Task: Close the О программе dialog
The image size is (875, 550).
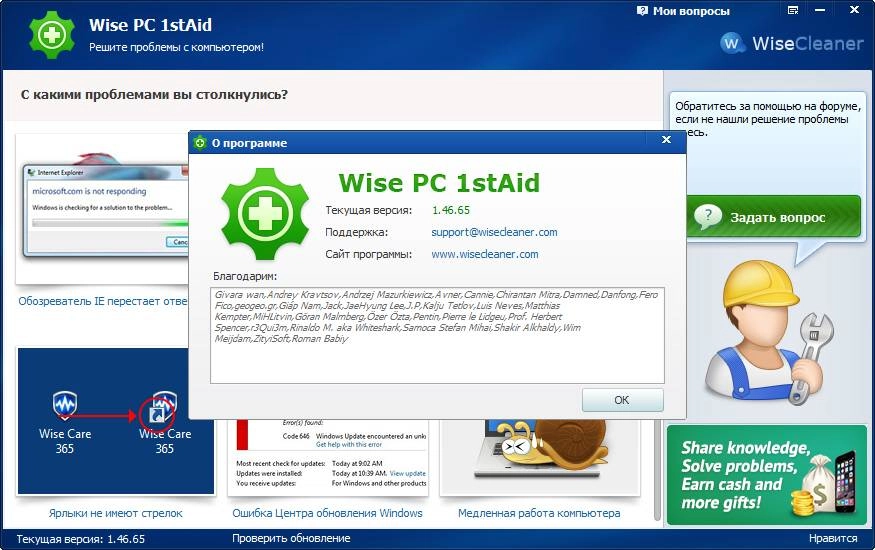Action: click(666, 140)
